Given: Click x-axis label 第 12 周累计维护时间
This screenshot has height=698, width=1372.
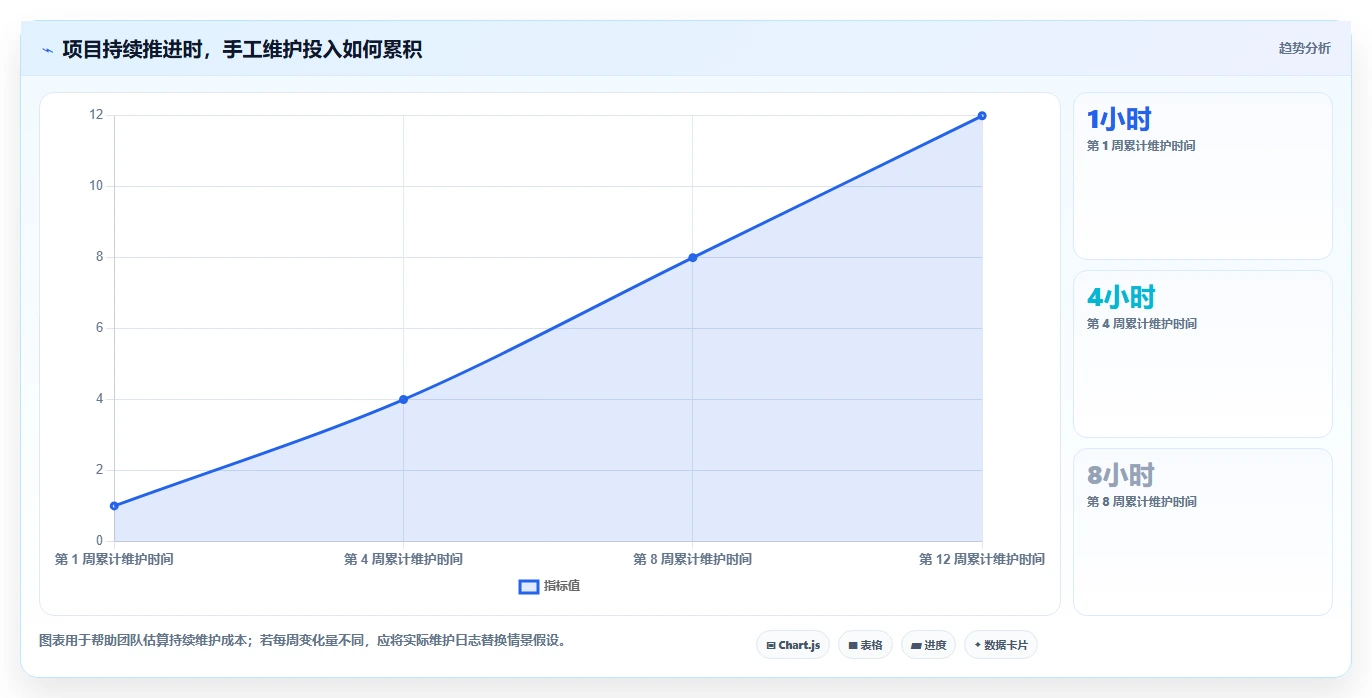Looking at the screenshot, I should point(982,559).
